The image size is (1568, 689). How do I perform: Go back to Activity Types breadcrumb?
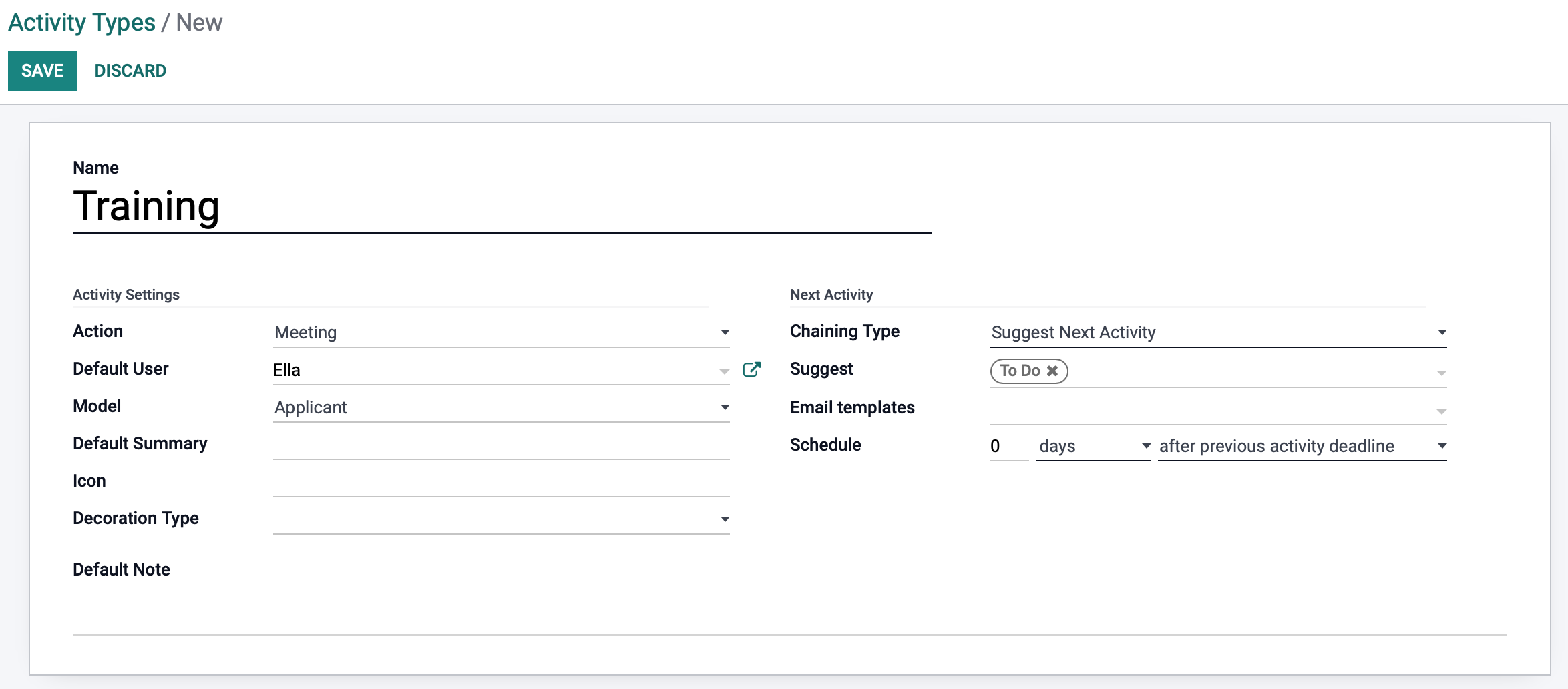tap(81, 23)
